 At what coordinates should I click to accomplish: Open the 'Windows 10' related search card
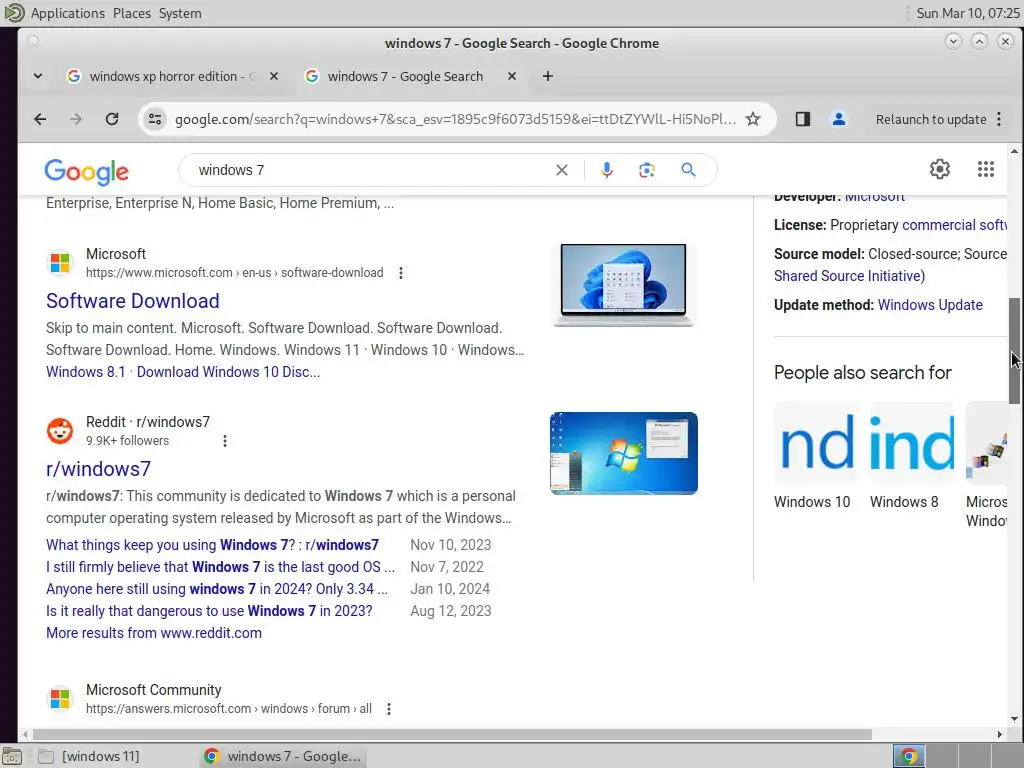pos(816,456)
